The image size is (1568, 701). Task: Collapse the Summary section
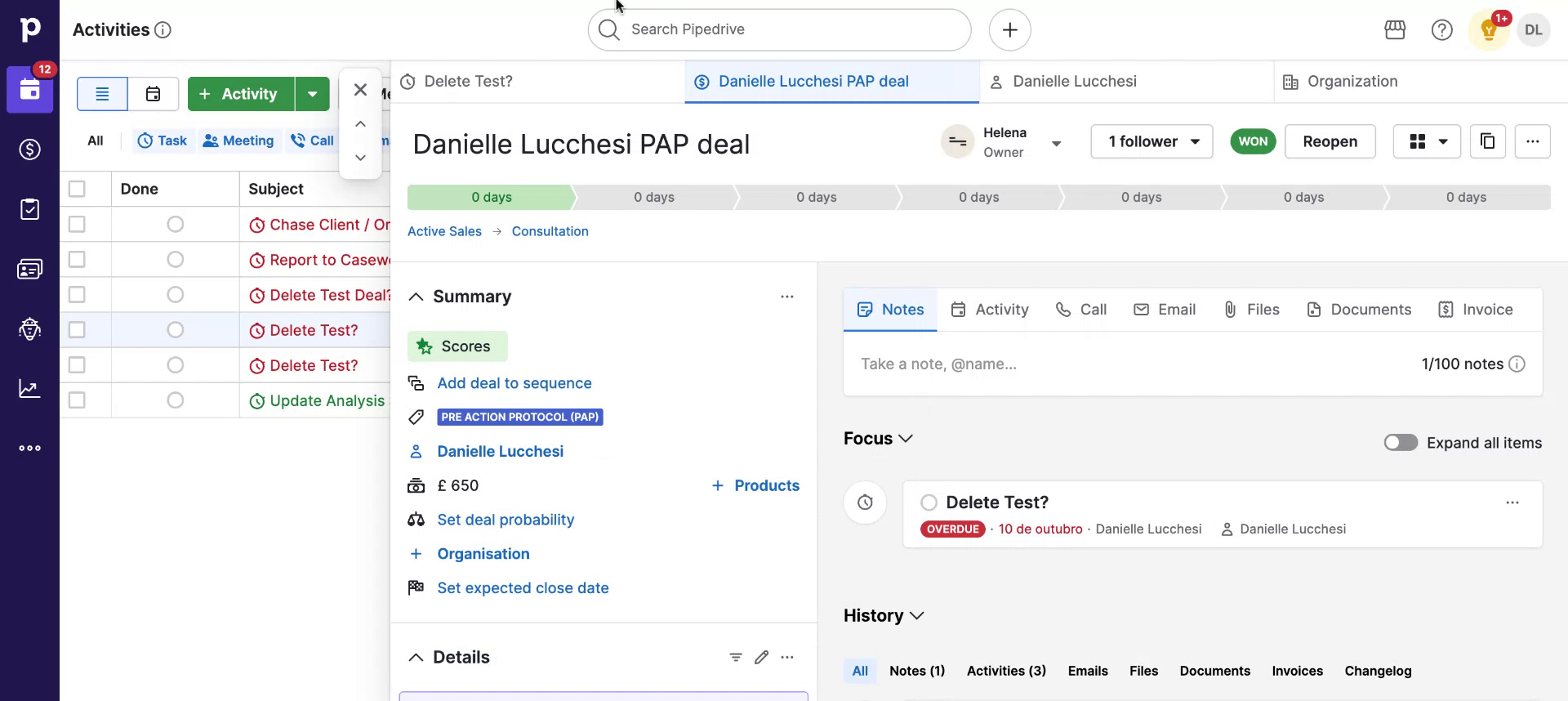click(x=416, y=297)
